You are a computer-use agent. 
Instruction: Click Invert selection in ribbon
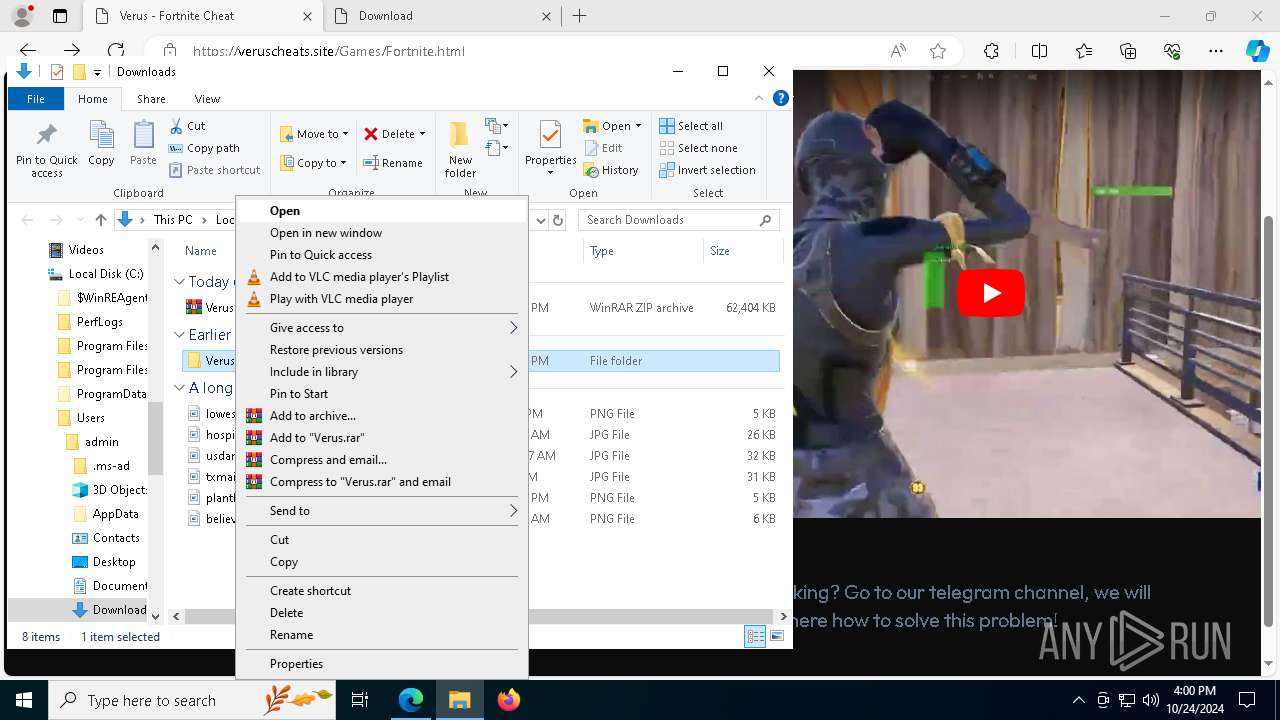click(x=707, y=170)
